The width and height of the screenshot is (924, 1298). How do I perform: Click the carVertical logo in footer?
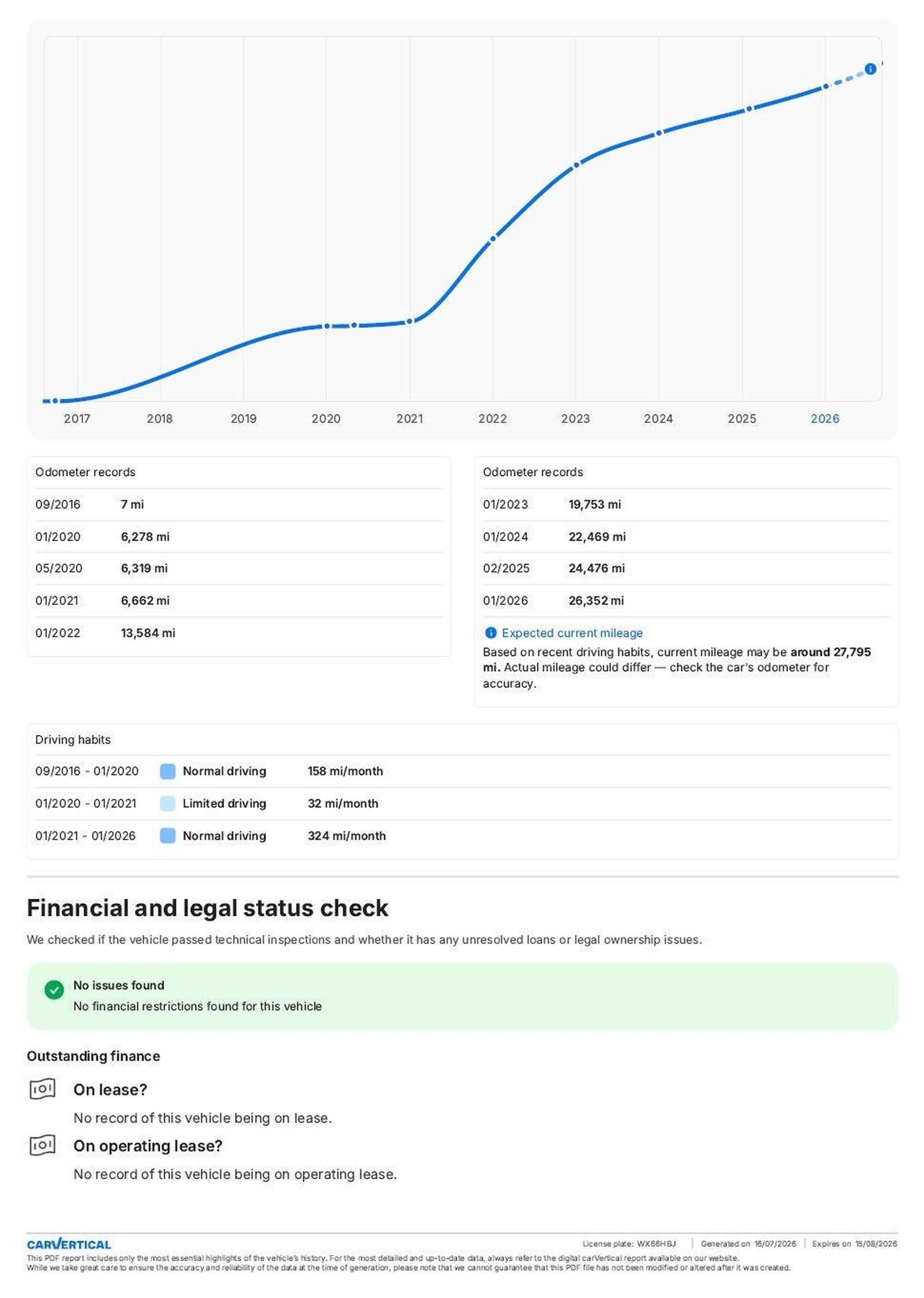click(x=69, y=1244)
